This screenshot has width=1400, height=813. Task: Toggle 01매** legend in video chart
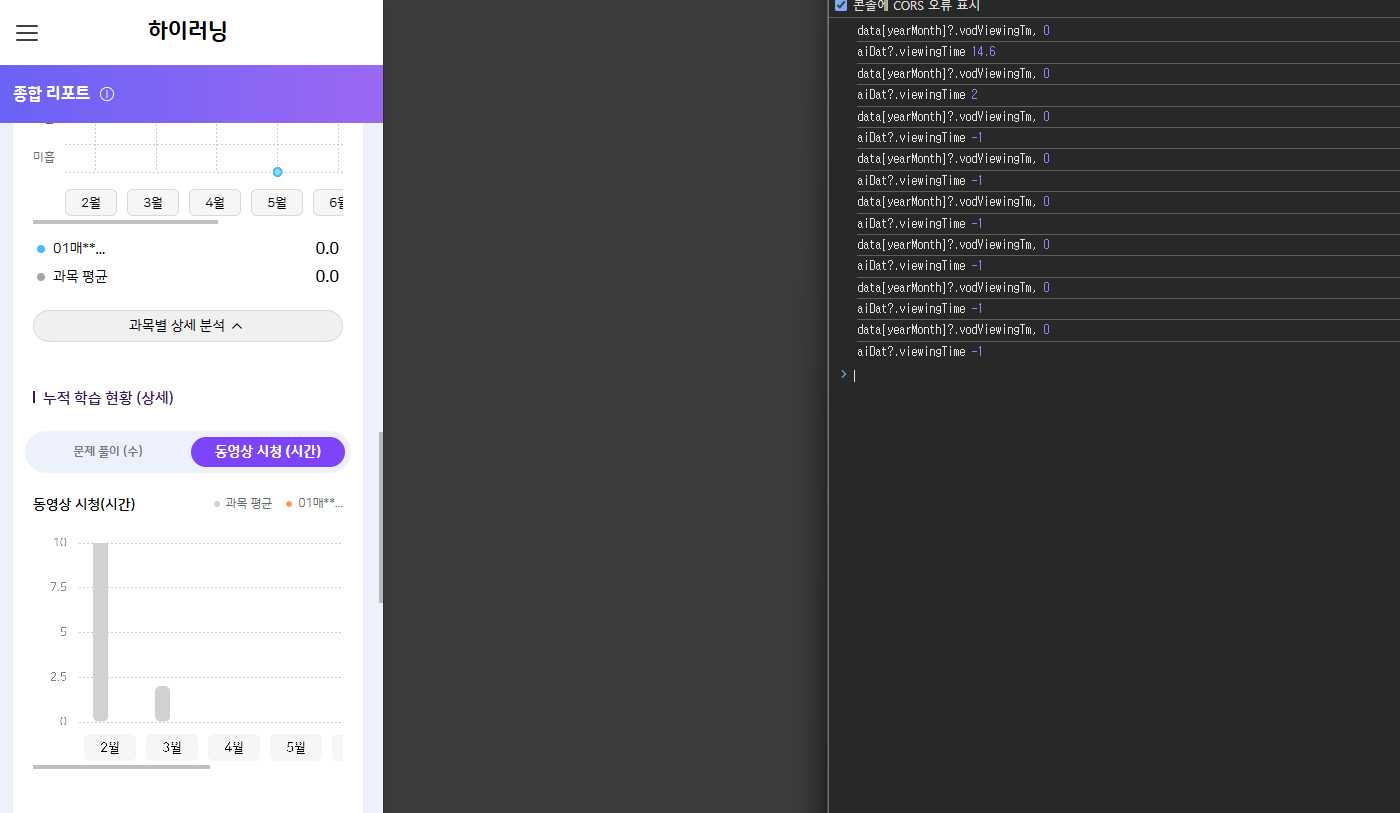point(315,504)
